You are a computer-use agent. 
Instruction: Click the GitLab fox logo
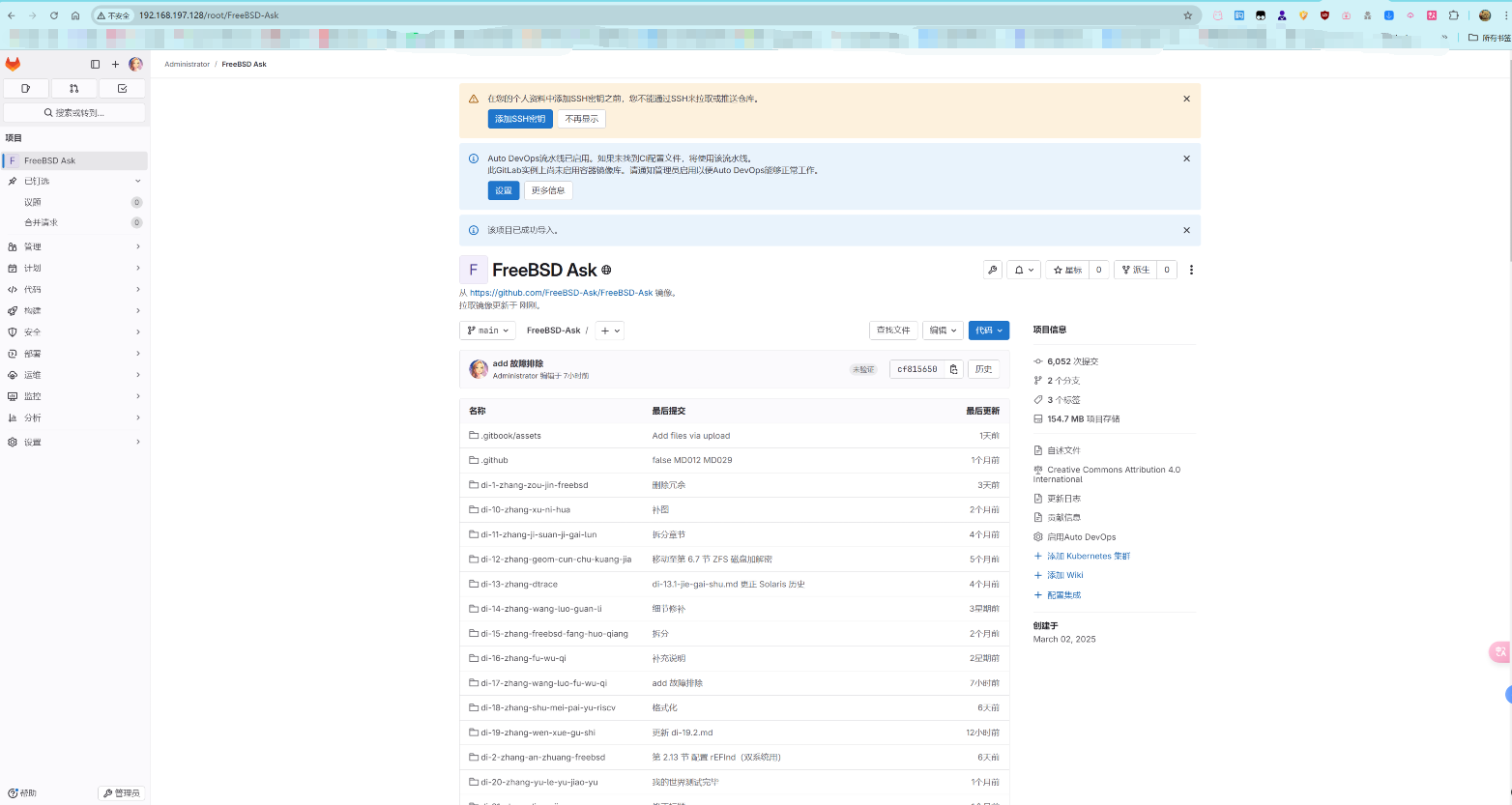[x=13, y=64]
